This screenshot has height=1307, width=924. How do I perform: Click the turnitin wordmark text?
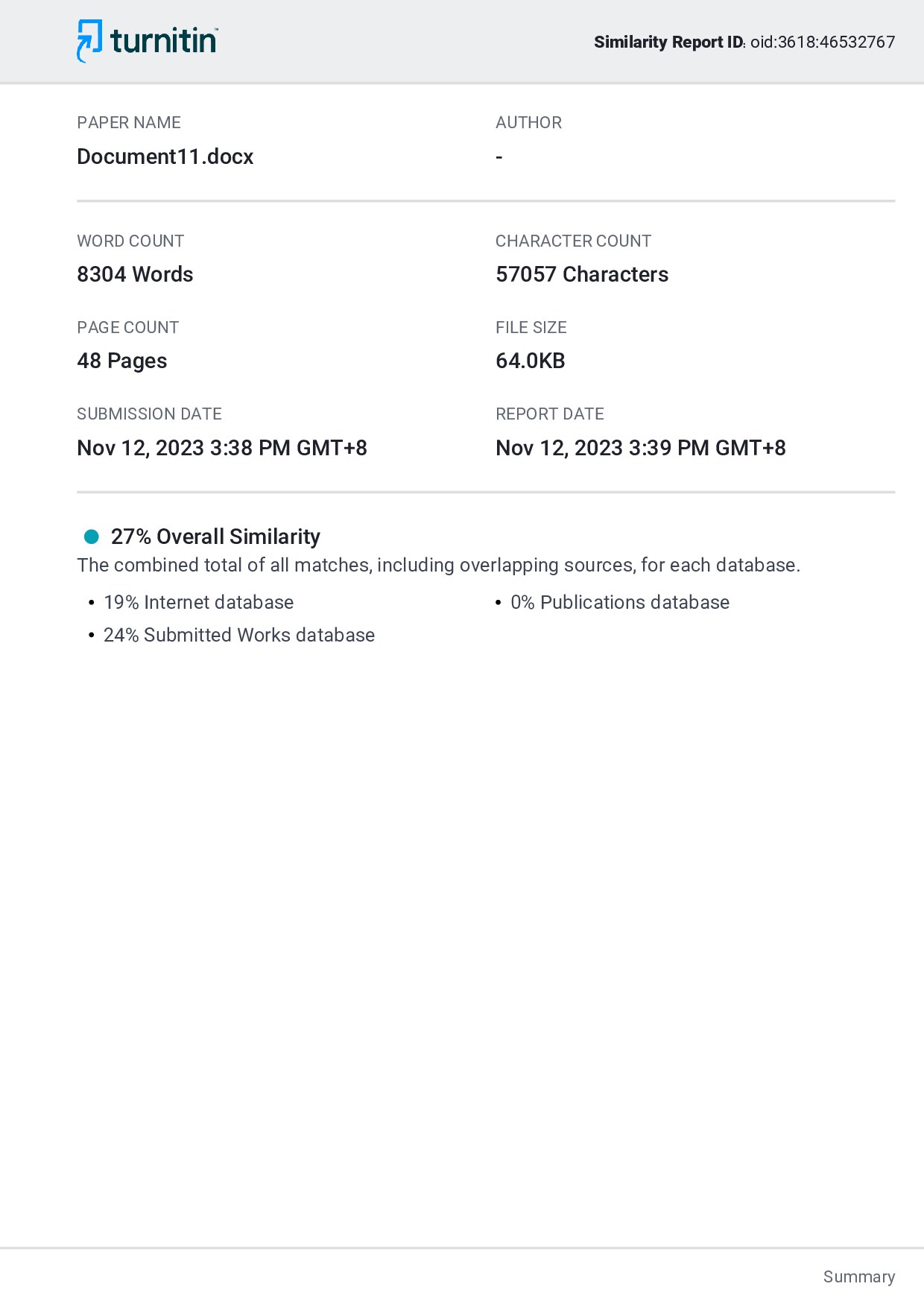tap(164, 40)
